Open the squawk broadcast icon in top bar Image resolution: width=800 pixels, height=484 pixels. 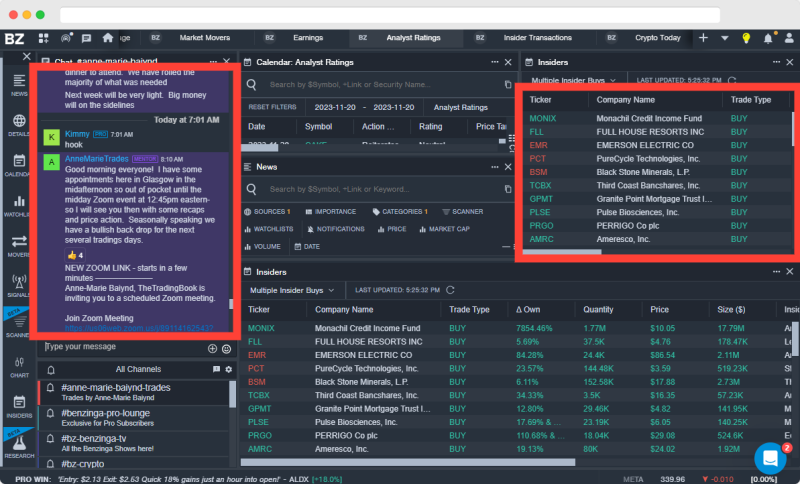pyautogui.click(x=66, y=38)
